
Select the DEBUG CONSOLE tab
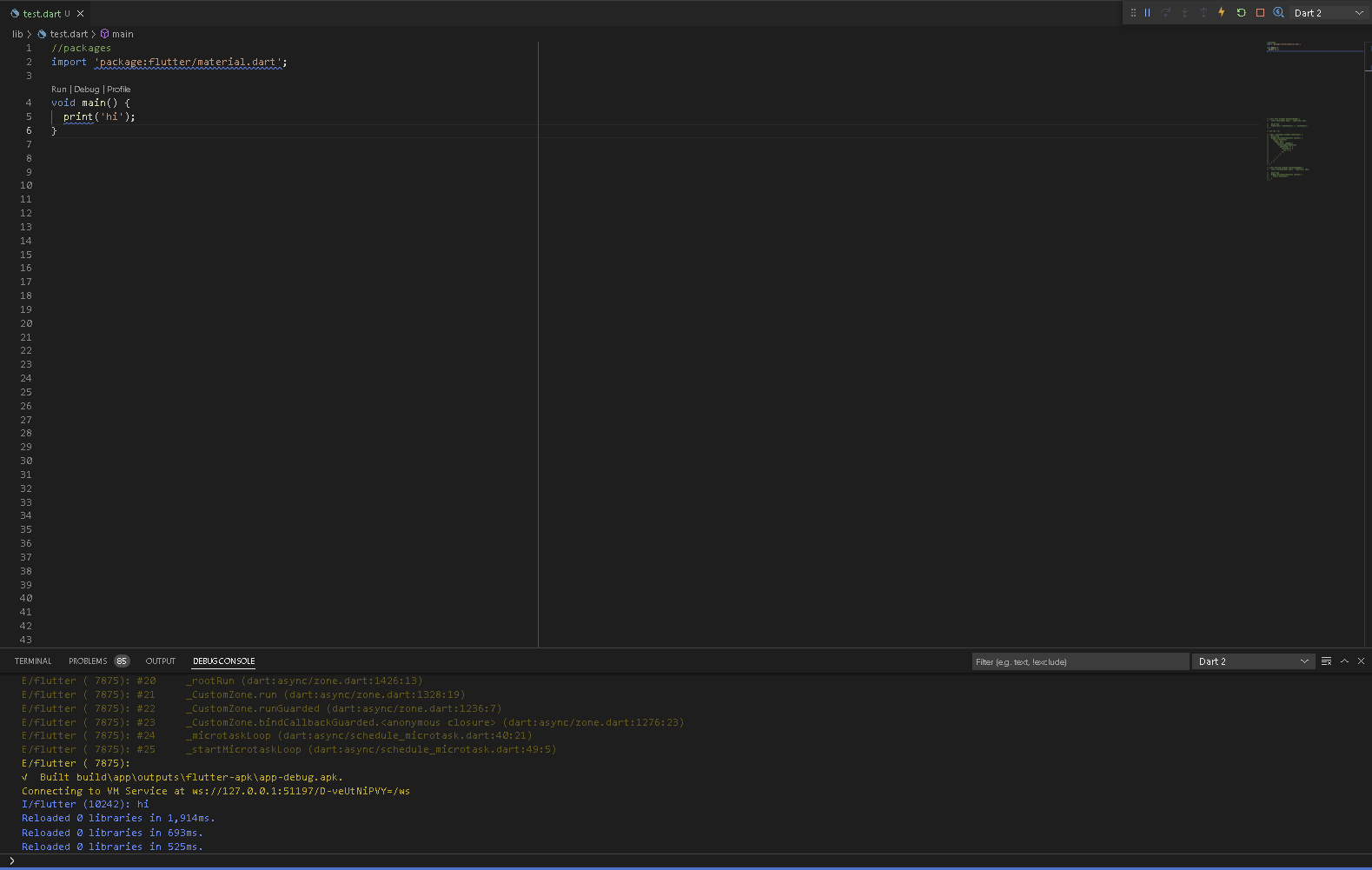coord(223,661)
